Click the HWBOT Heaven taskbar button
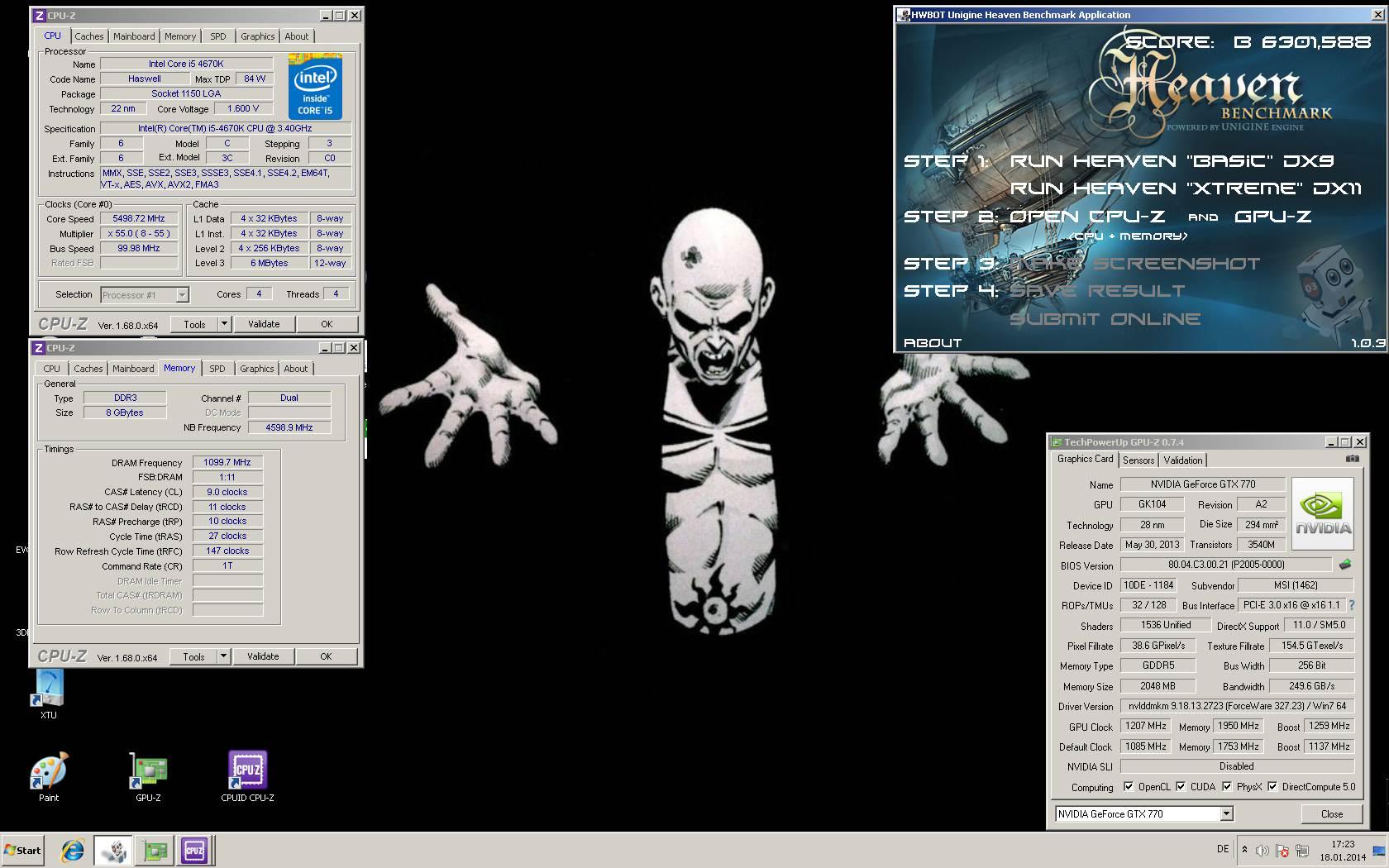This screenshot has height=868, width=1389. (x=113, y=850)
